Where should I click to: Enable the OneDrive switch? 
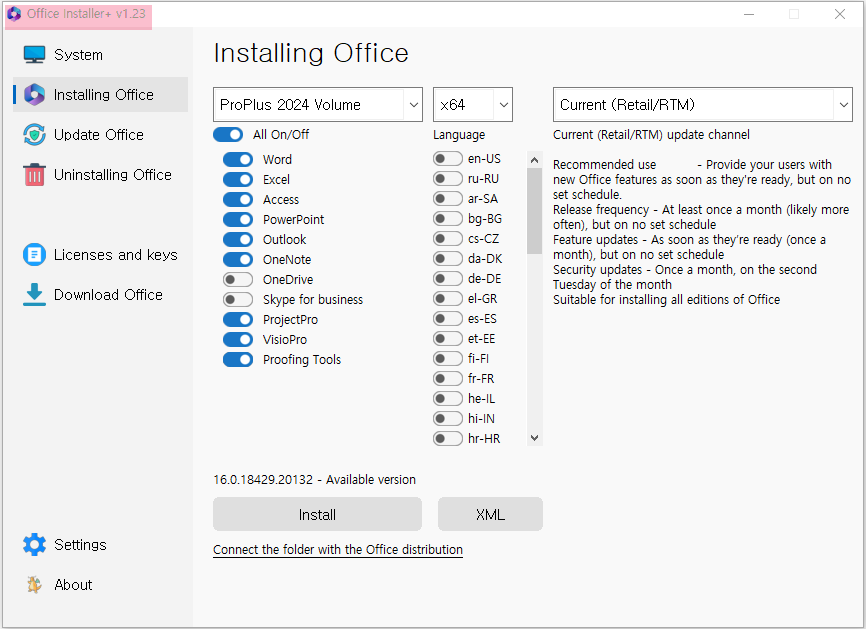click(238, 279)
